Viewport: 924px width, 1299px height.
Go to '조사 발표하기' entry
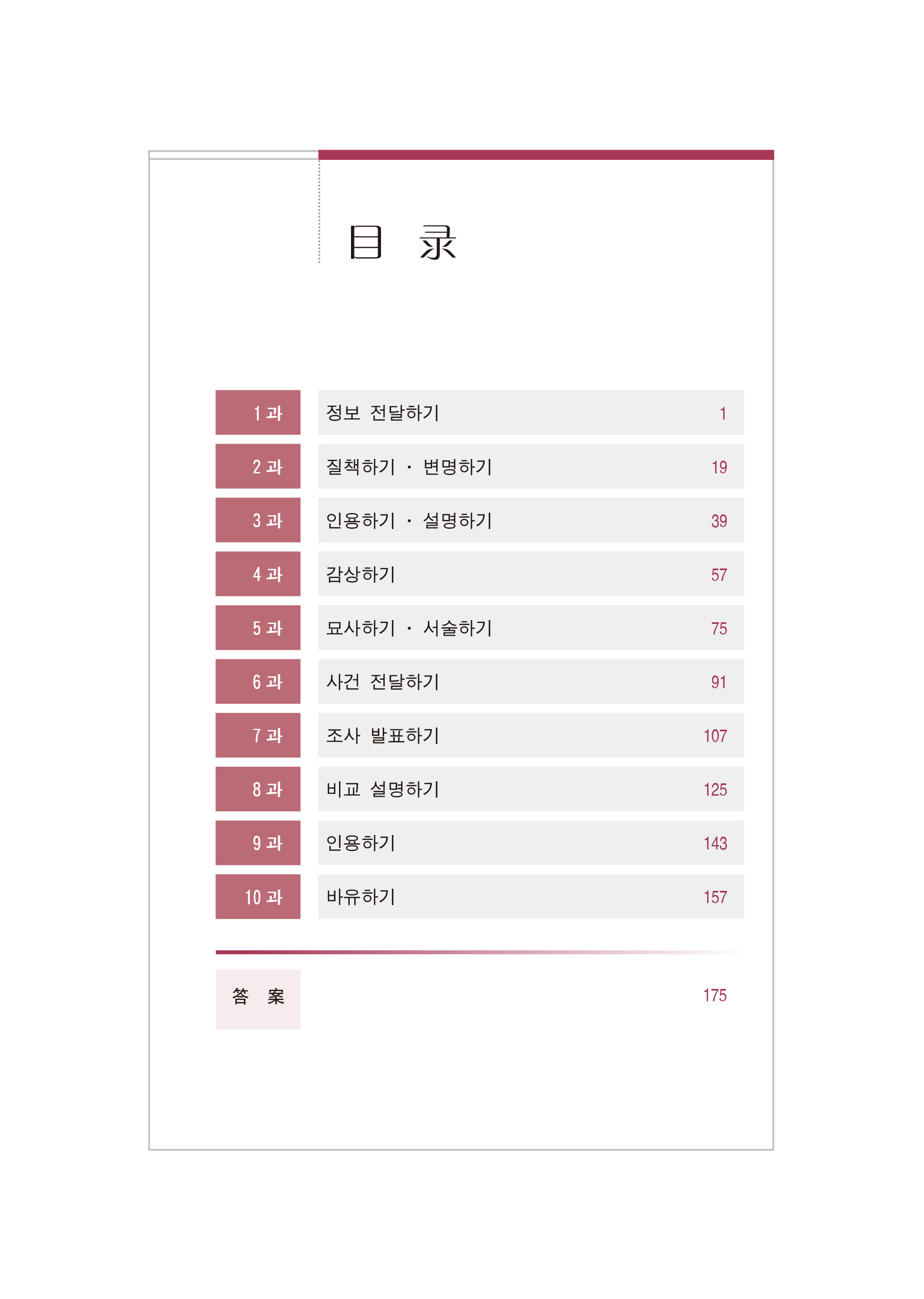click(x=382, y=736)
